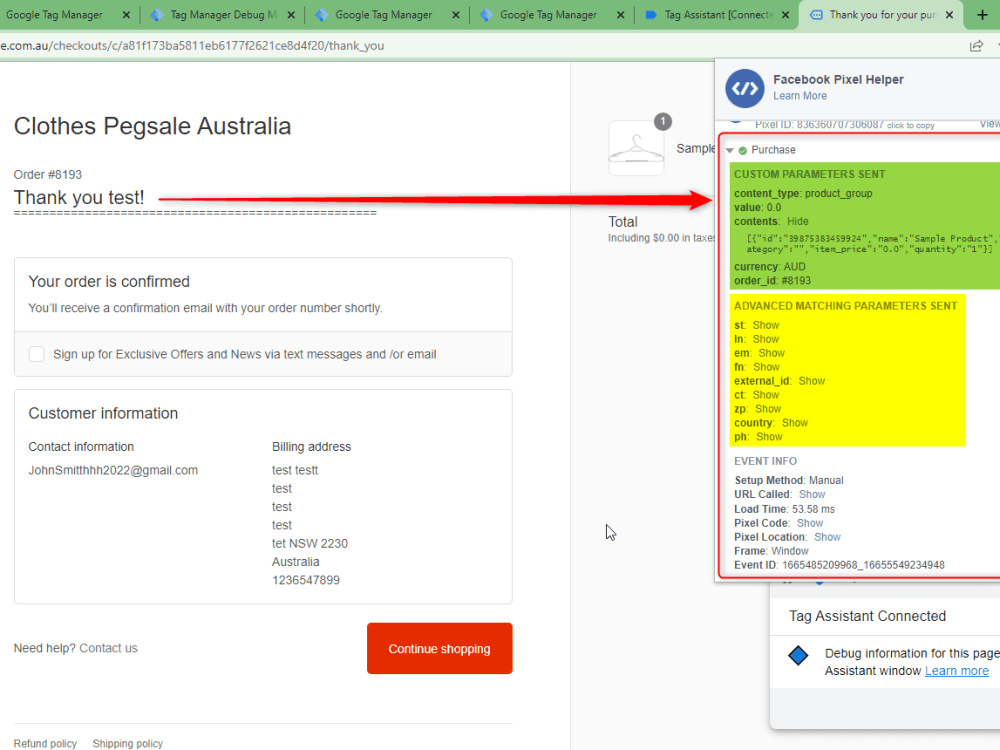This screenshot has width=1000, height=750.
Task: Close the Thank you for your purchase tab
Action: (x=950, y=15)
